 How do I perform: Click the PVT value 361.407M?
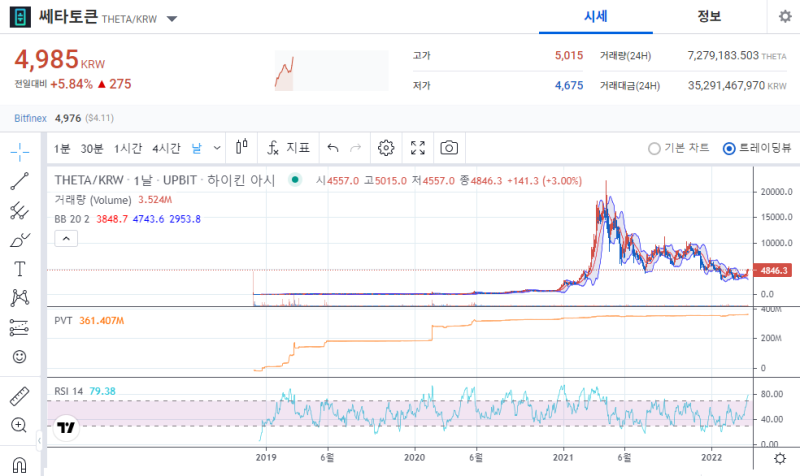tap(102, 320)
